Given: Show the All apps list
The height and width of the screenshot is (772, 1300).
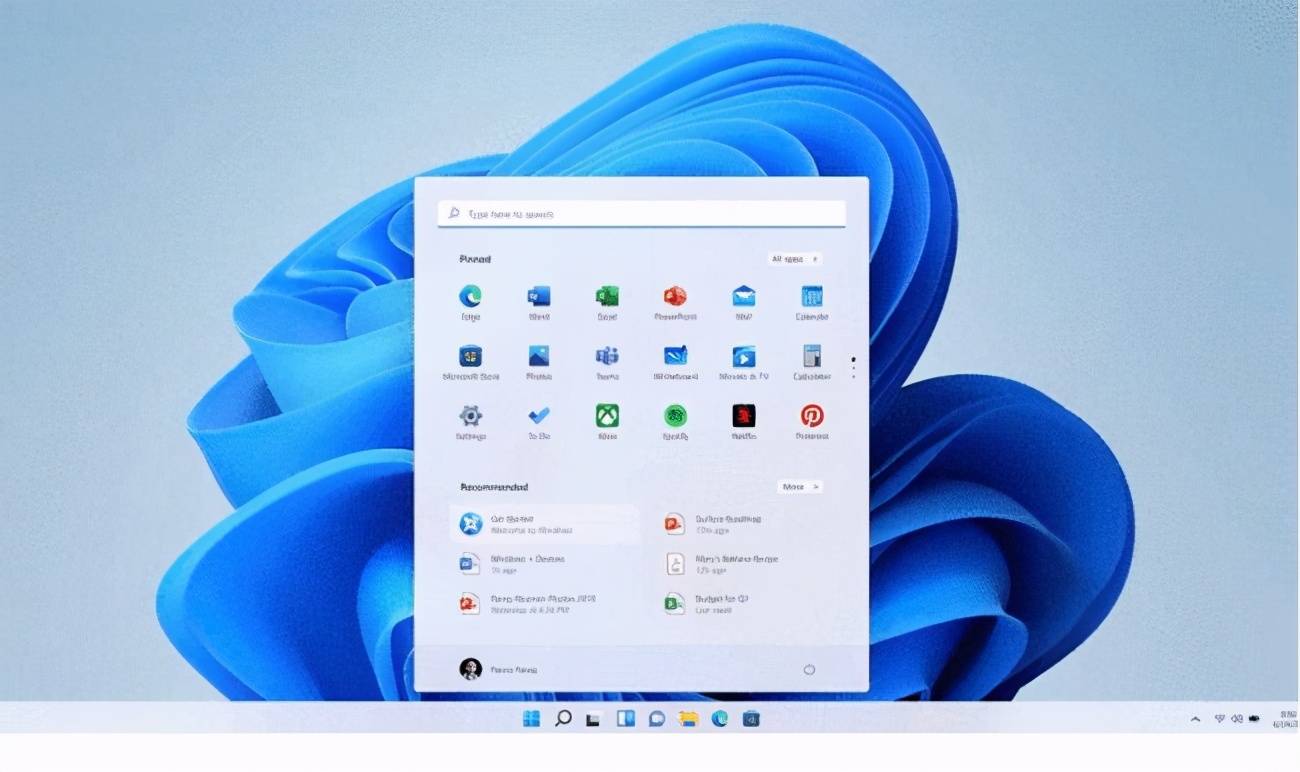Looking at the screenshot, I should coord(795,259).
